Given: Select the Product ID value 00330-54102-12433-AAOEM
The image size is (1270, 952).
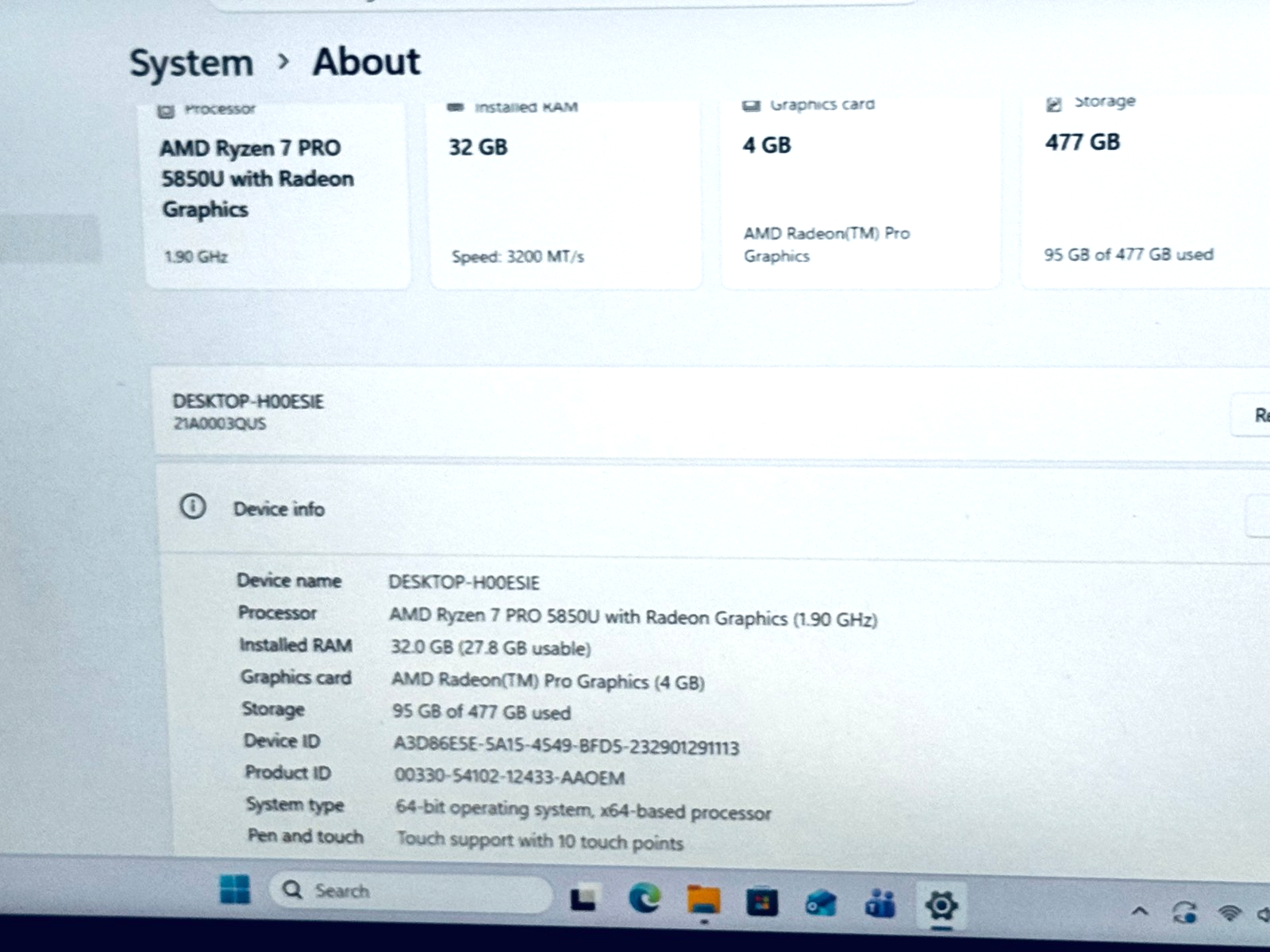Looking at the screenshot, I should point(510,777).
